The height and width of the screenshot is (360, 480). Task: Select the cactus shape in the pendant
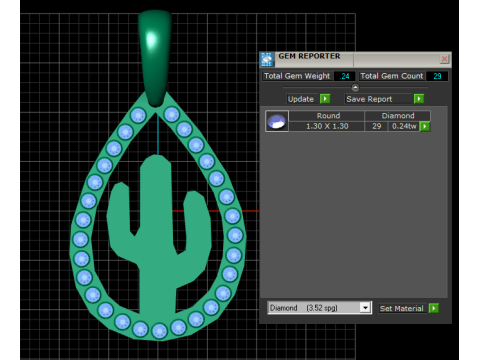click(158, 233)
